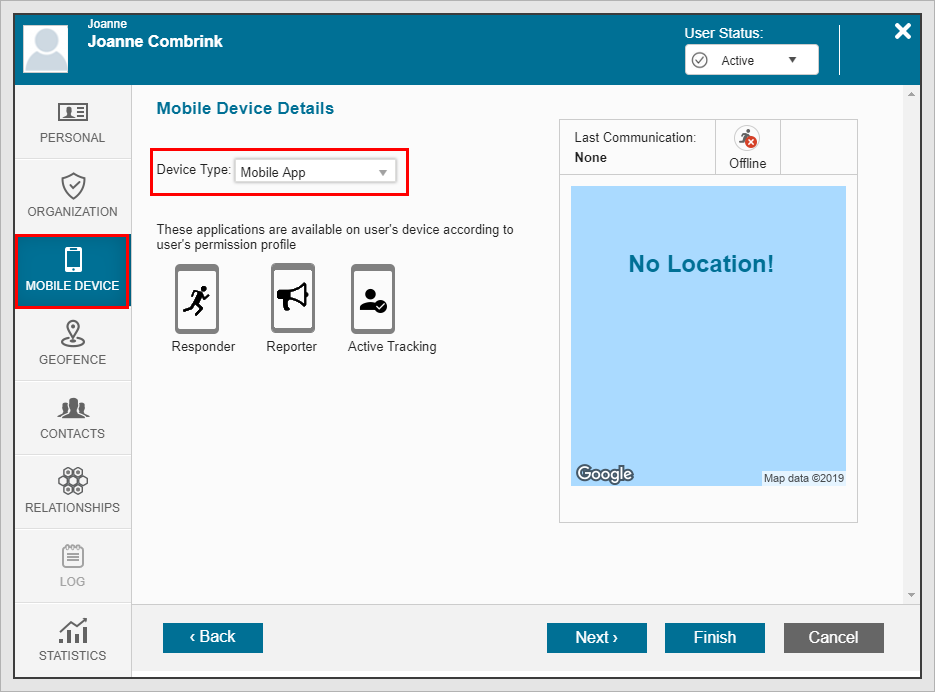Click the user profile avatar
Image resolution: width=935 pixels, height=692 pixels.
click(46, 49)
